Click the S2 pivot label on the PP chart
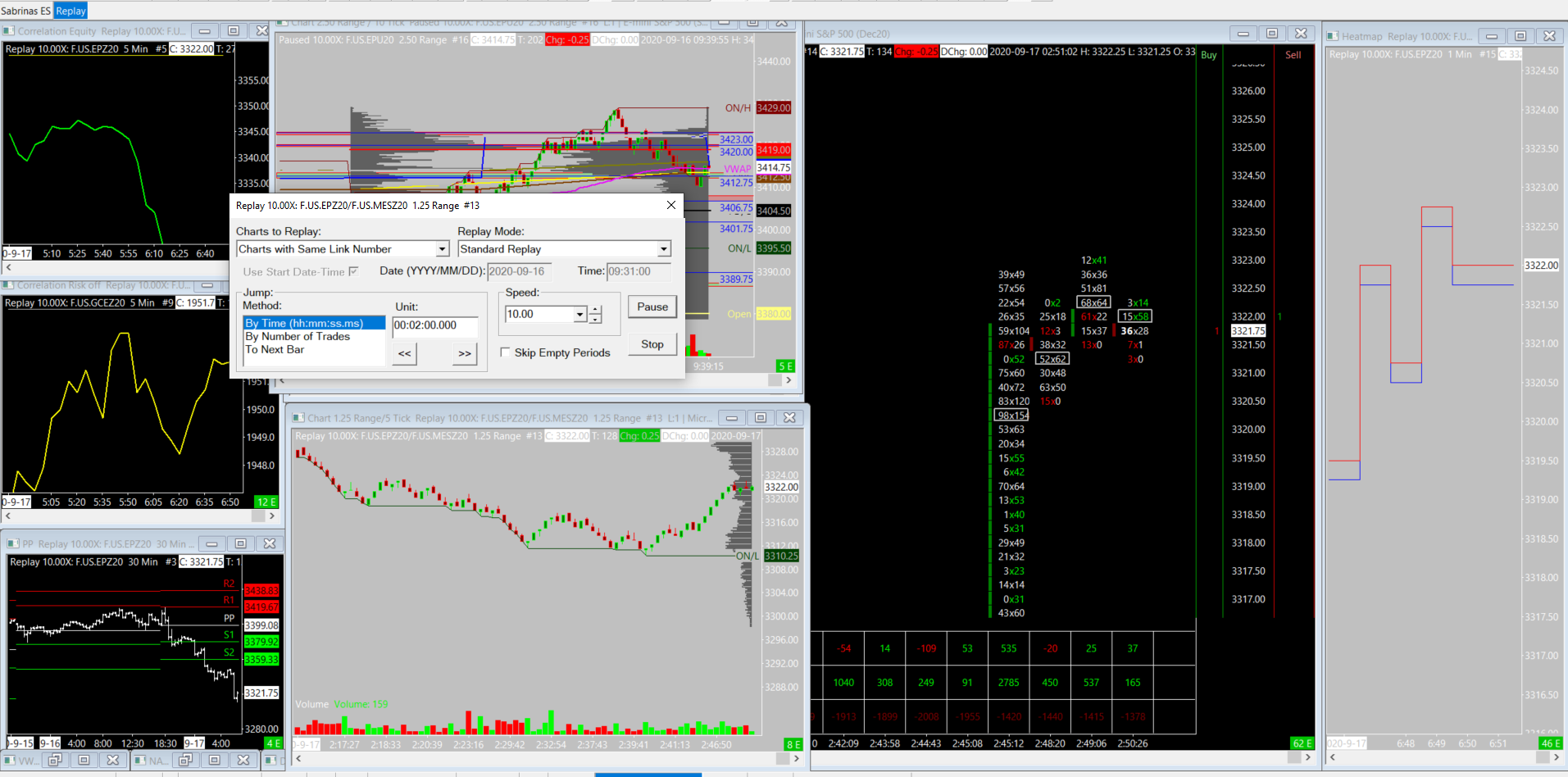Viewport: 1568px width, 777px height. click(x=229, y=652)
